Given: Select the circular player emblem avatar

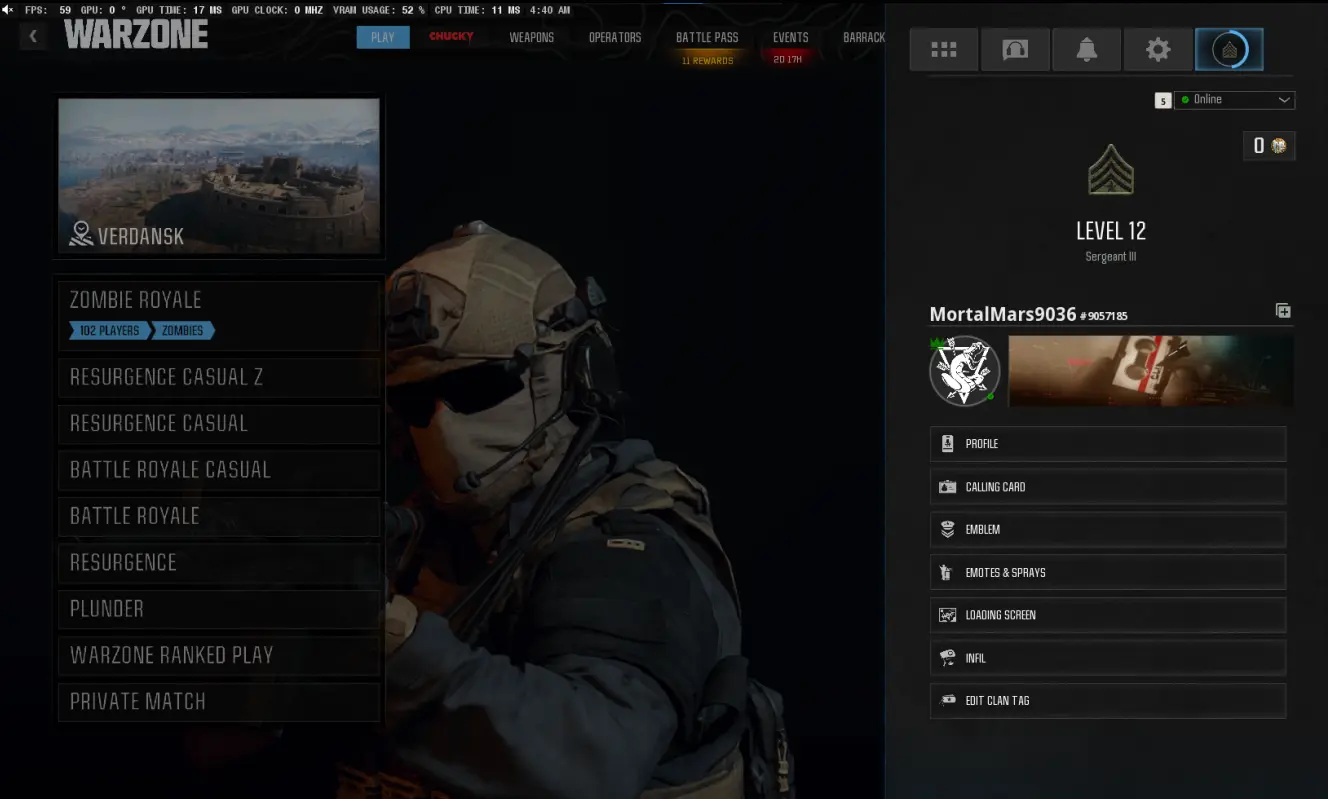Looking at the screenshot, I should (x=964, y=371).
